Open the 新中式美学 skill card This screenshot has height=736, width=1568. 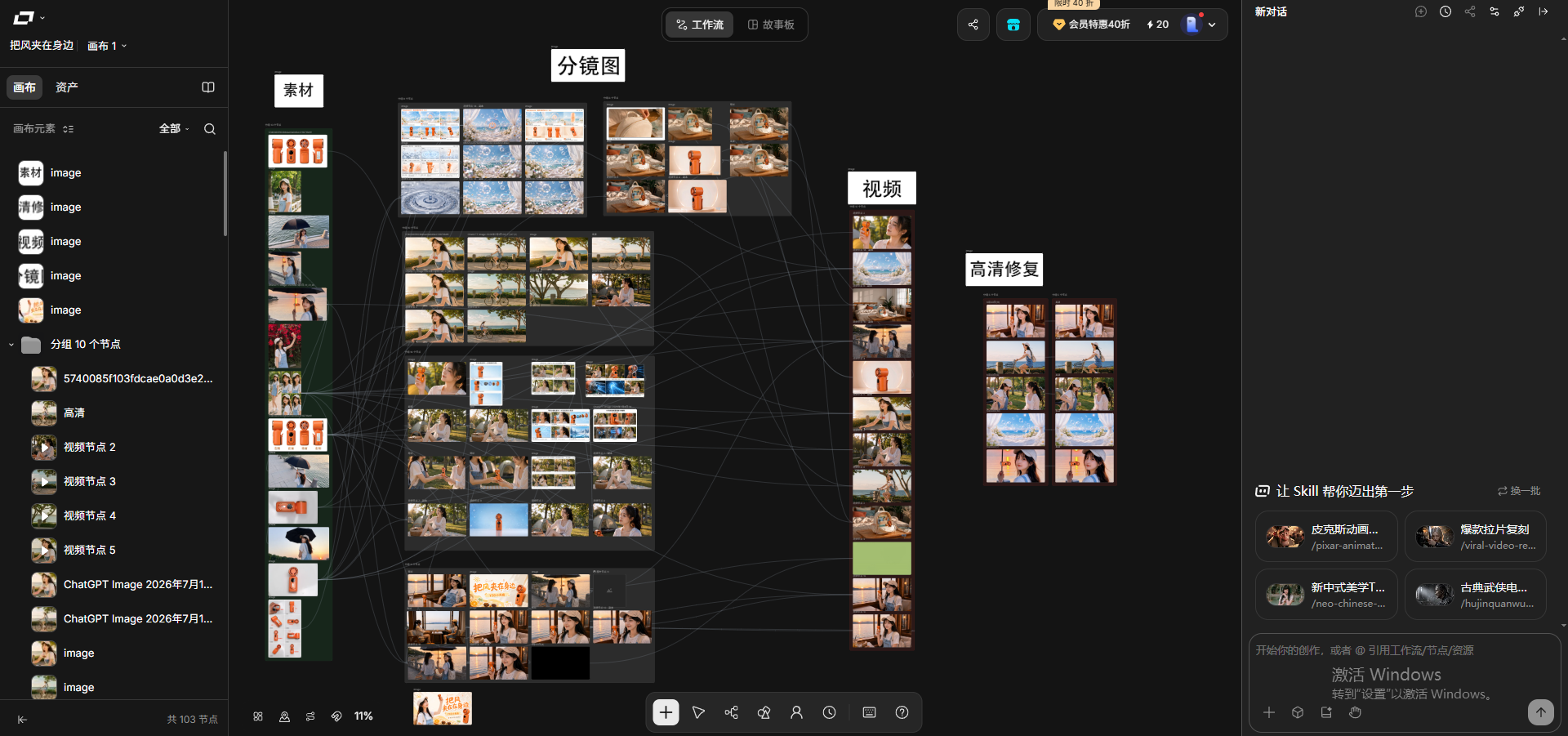tap(1326, 595)
